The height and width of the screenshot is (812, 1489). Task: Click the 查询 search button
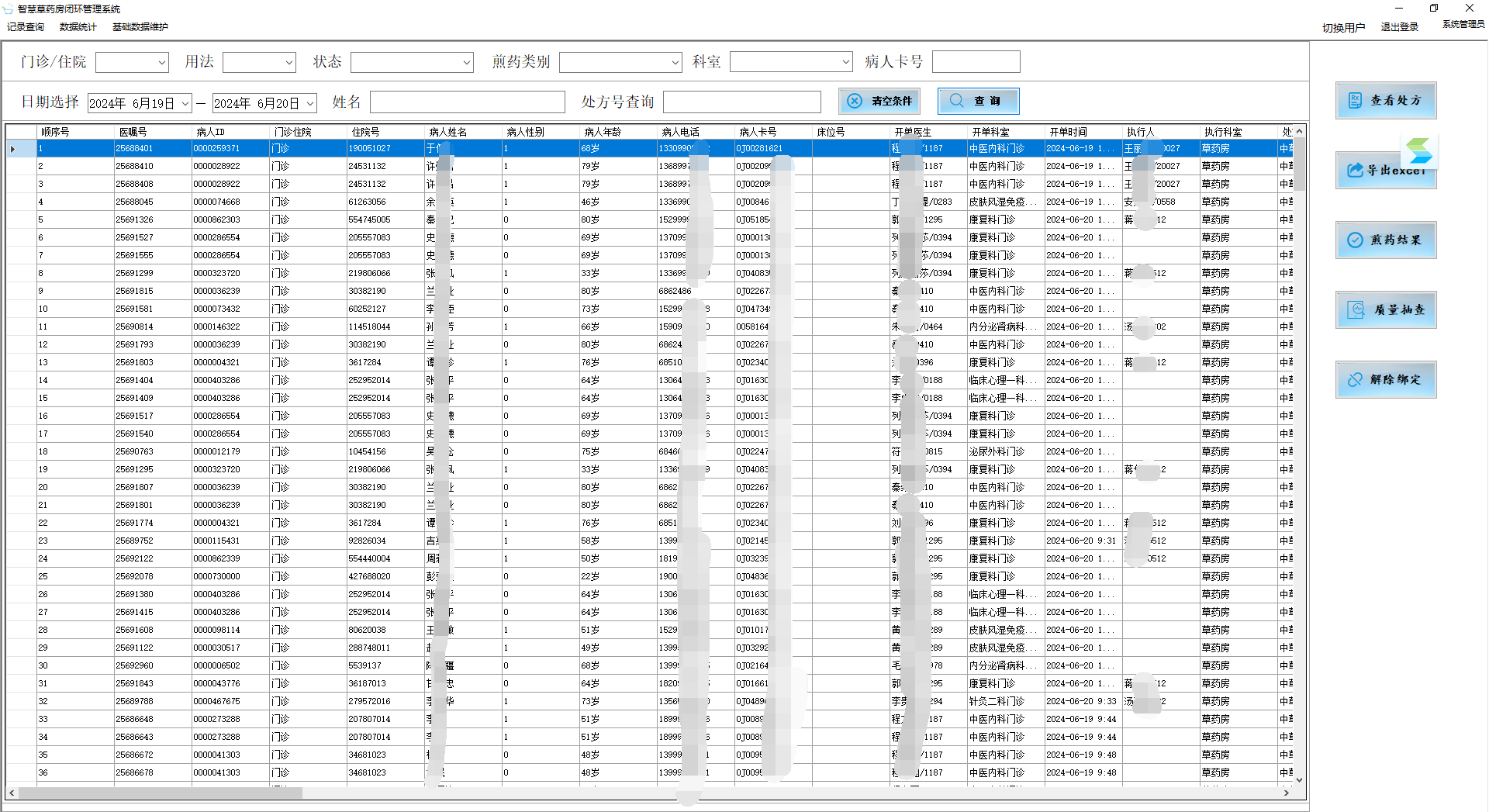click(978, 101)
